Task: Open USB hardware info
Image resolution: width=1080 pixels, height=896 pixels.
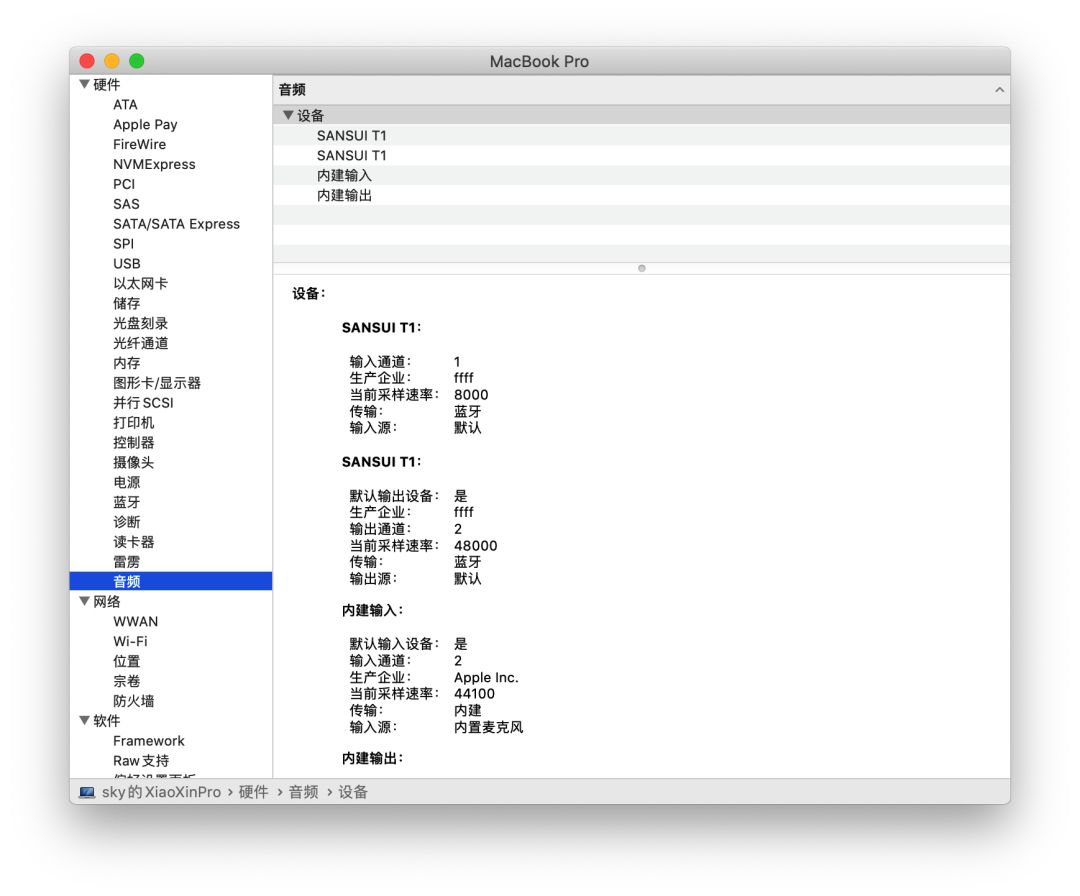Action: [x=127, y=264]
